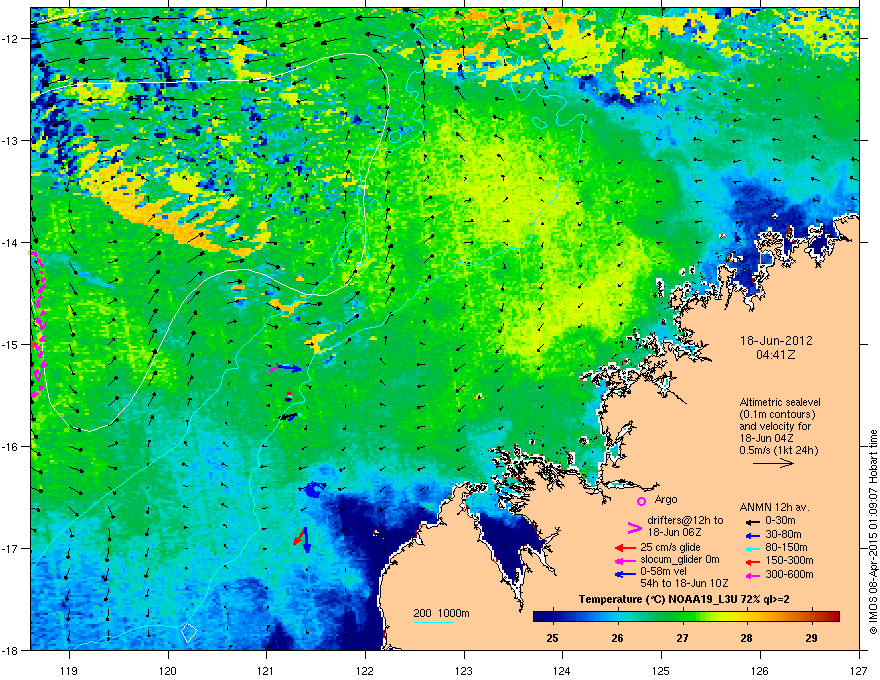
Task: Click the magenta drifters chevron symbol in legend
Action: point(634,528)
